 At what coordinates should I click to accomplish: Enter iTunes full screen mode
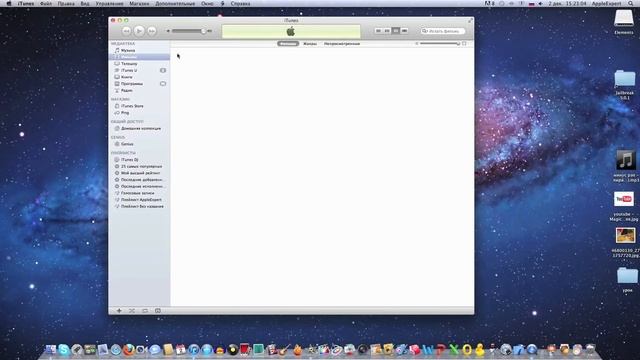coord(470,20)
